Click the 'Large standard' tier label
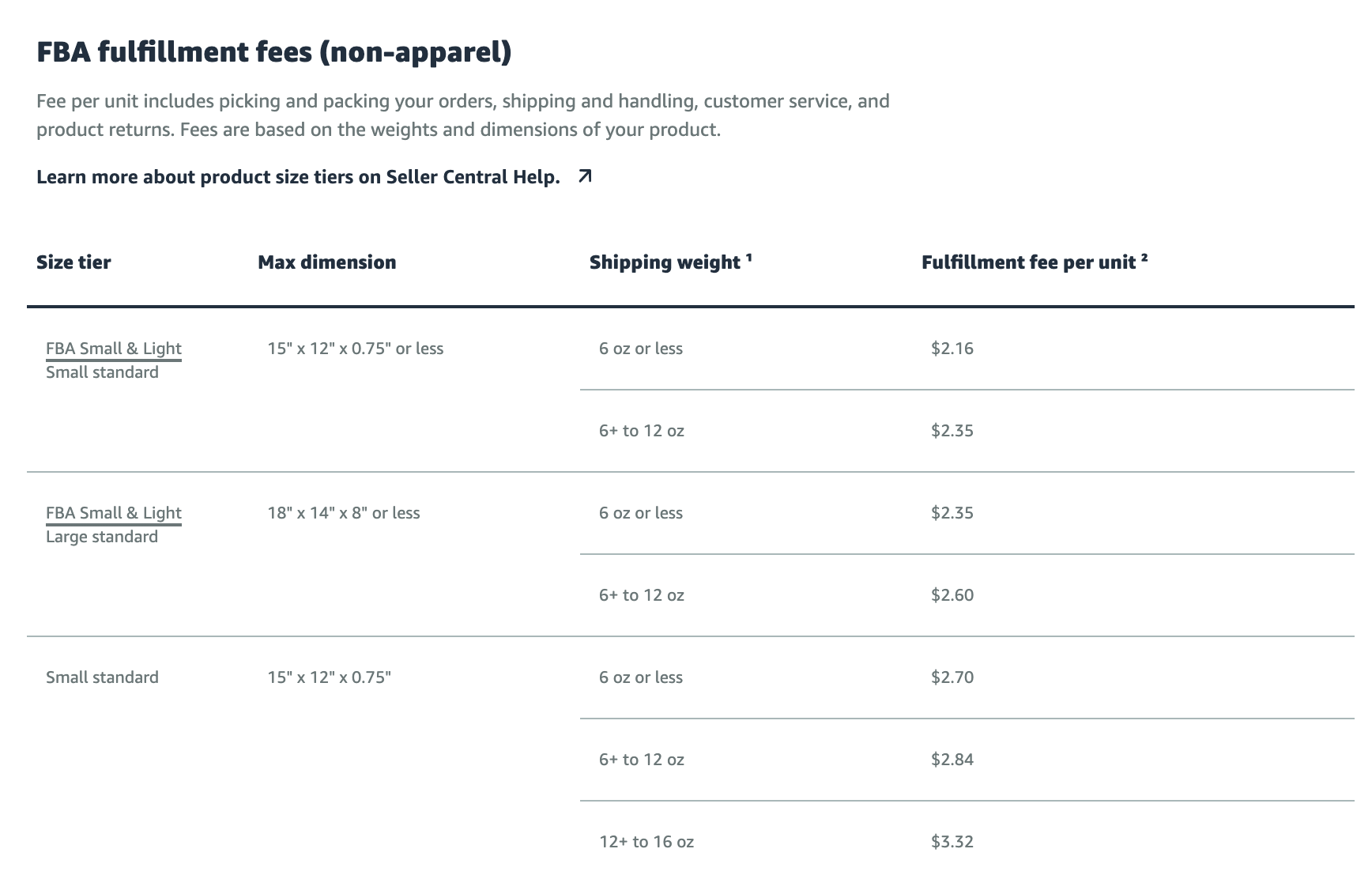 102,537
